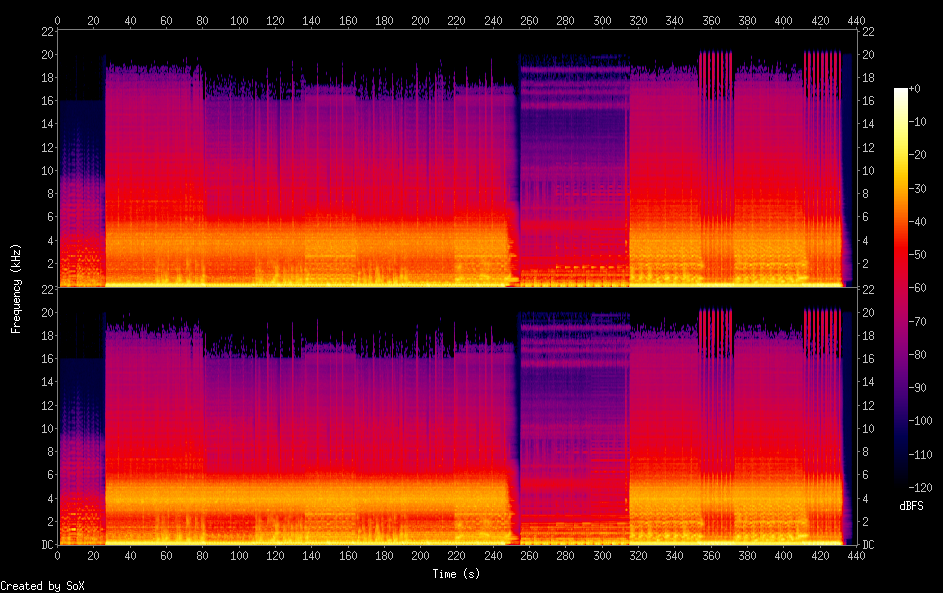This screenshot has width=943, height=593.
Task: Click "200" on the time axis beside "Time (s)"
Action: [x=420, y=556]
